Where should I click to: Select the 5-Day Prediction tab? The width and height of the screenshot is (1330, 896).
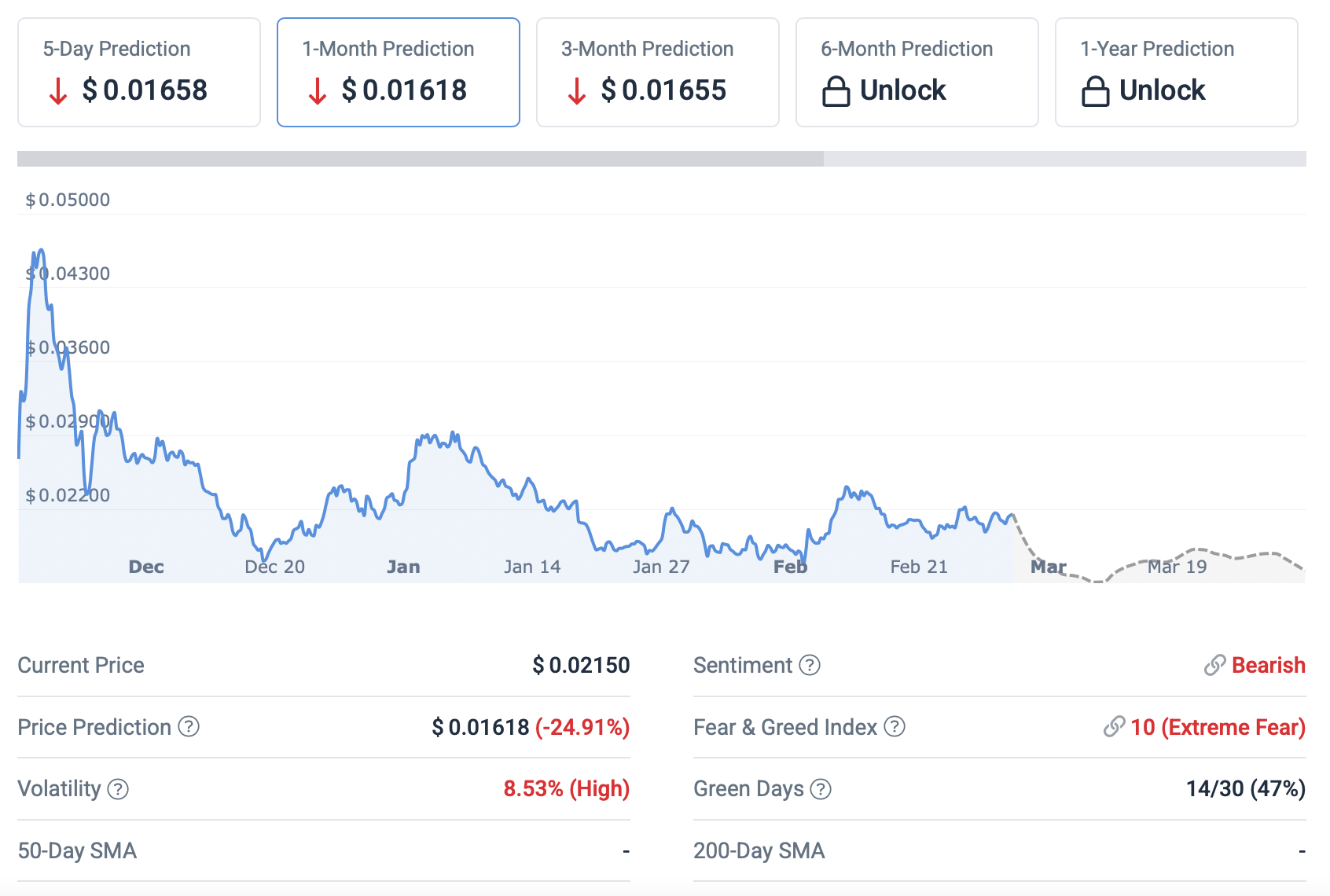(x=139, y=72)
